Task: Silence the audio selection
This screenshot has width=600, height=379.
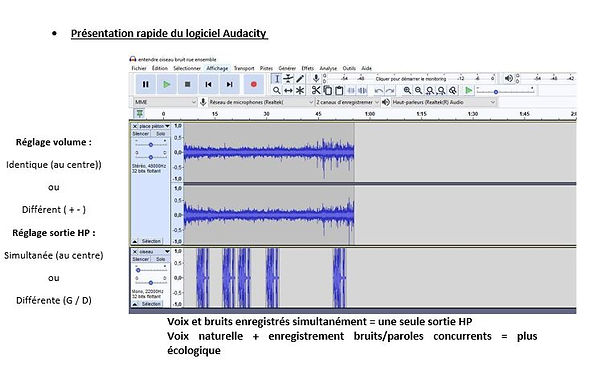Action: 362,90
